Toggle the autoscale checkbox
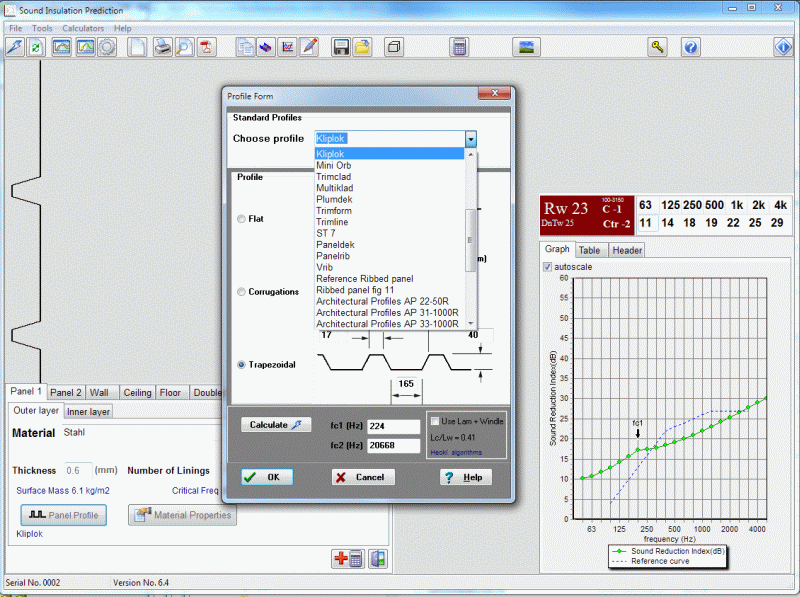This screenshot has height=597, width=800. pyautogui.click(x=547, y=267)
